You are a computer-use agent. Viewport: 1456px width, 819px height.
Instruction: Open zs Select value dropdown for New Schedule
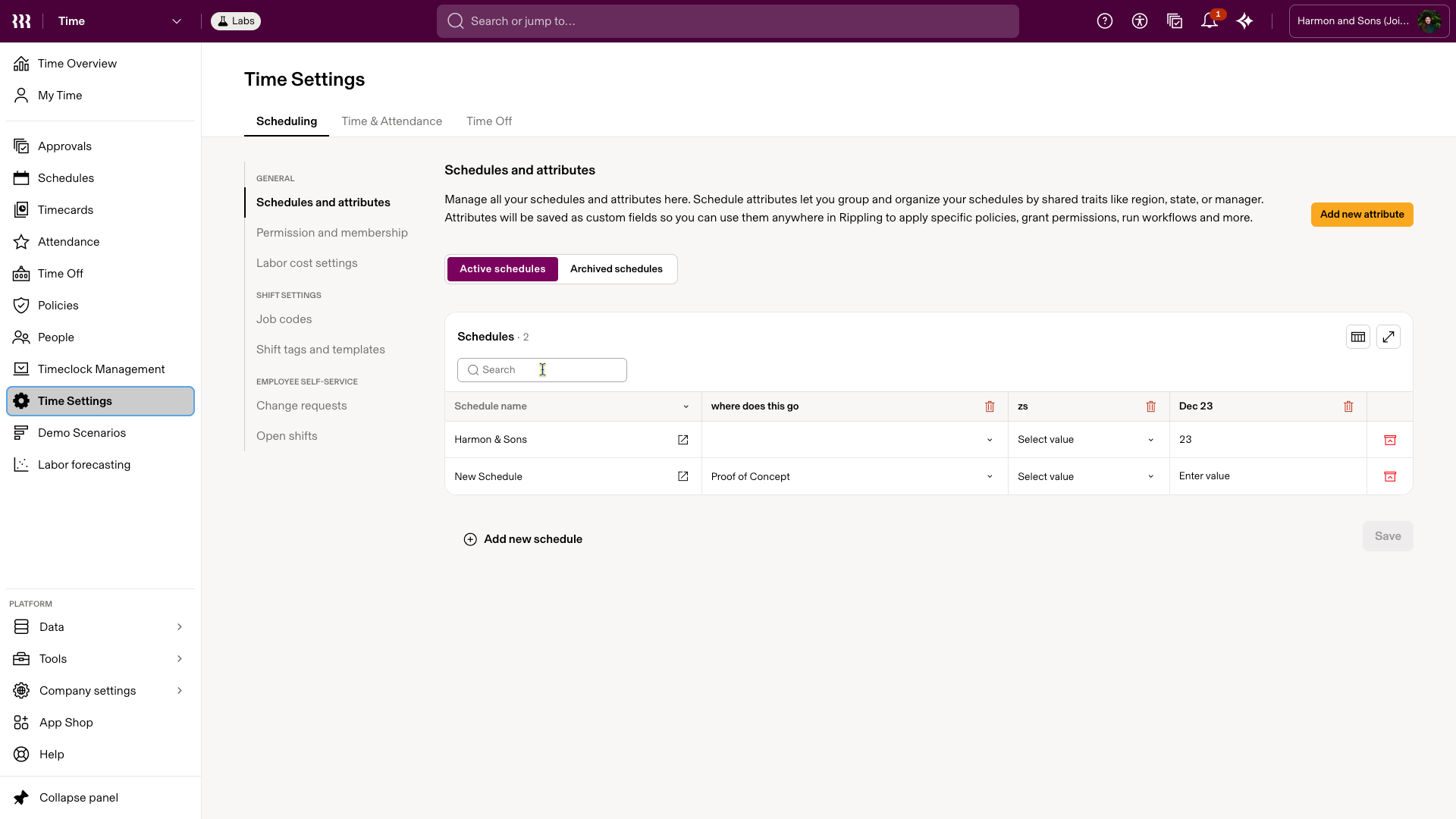[1088, 476]
